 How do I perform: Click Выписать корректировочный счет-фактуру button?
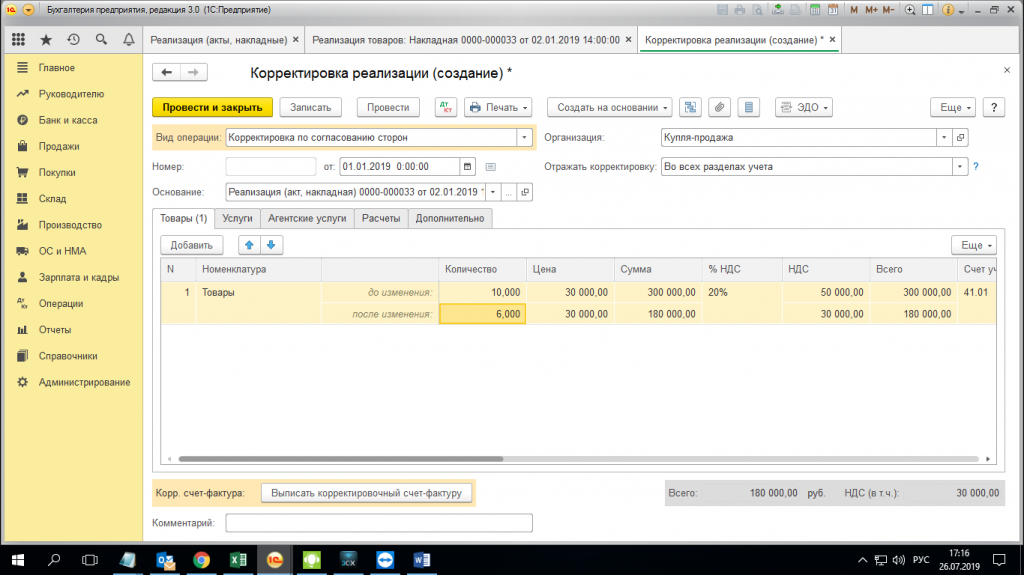tap(366, 493)
